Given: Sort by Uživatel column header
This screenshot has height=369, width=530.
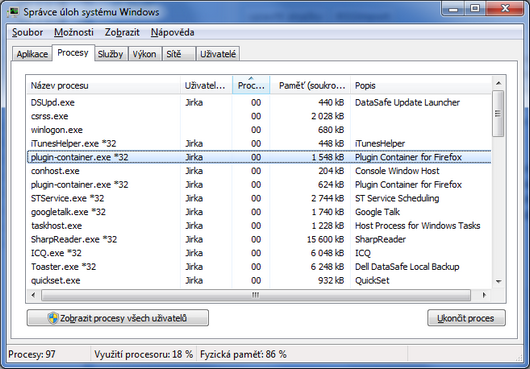Looking at the screenshot, I should coord(206,85).
